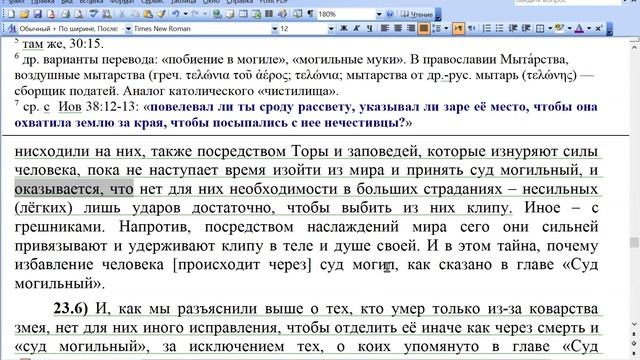Open the line spacing dropdown arrow
This screenshot has width=640, height=360.
(446, 29)
